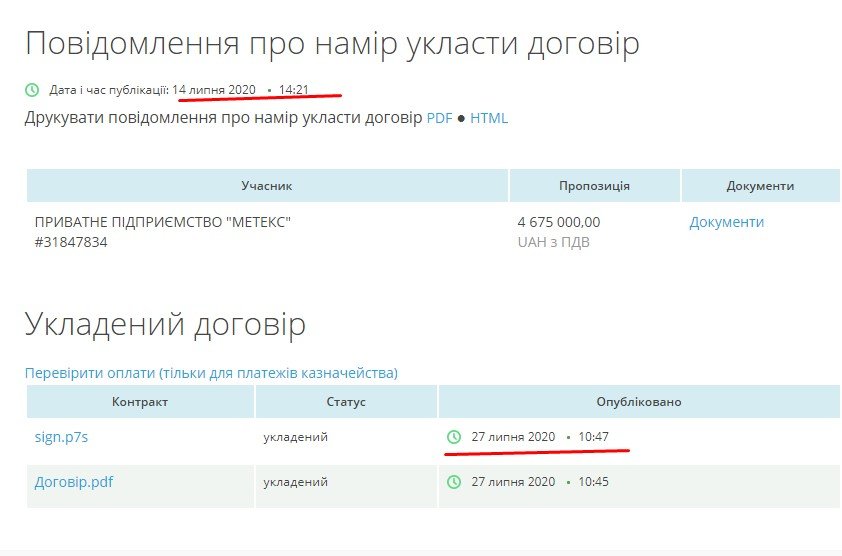The width and height of the screenshot is (842, 556).
Task: Click the Перевірити оплати treasury payments link
Action: click(211, 373)
